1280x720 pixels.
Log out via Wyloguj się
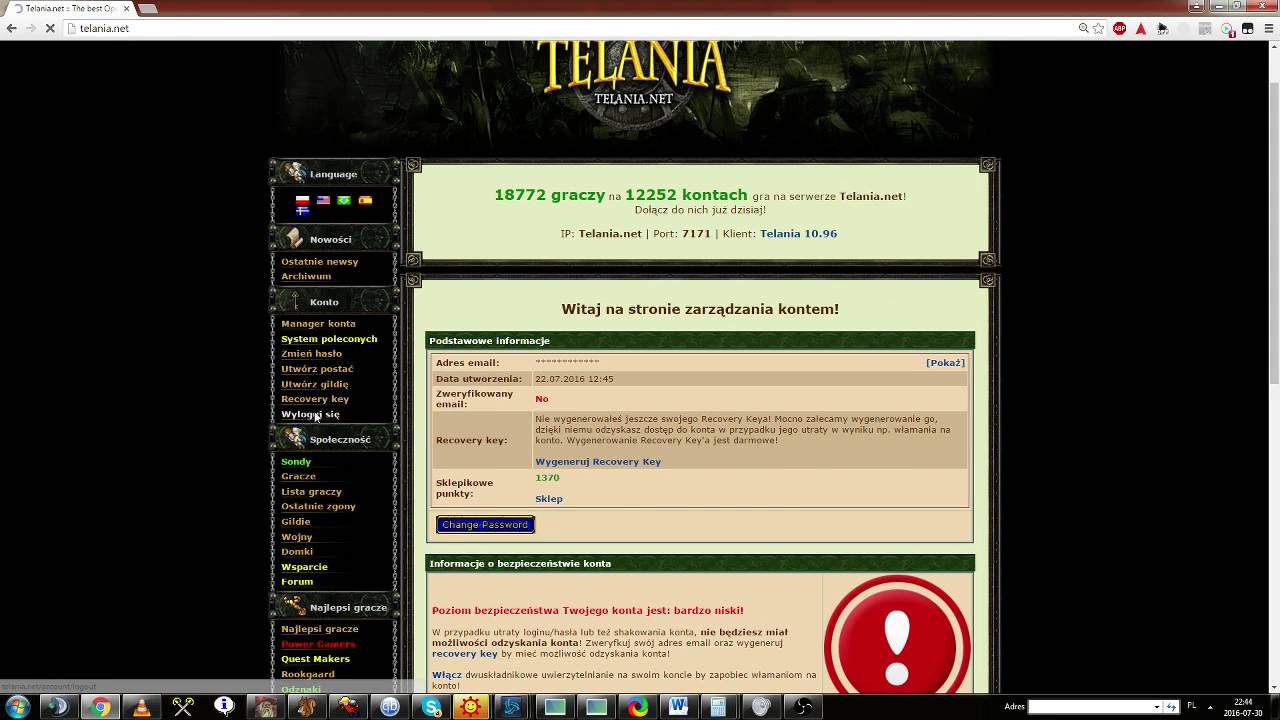coord(310,414)
